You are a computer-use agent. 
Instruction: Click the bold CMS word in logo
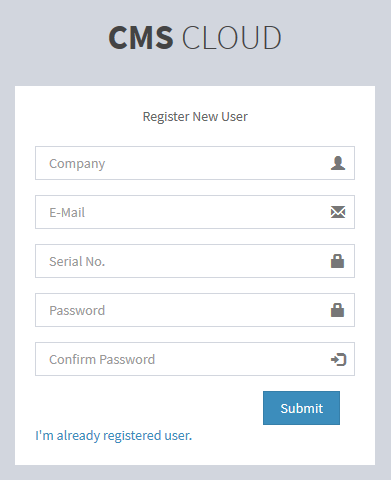coord(141,38)
